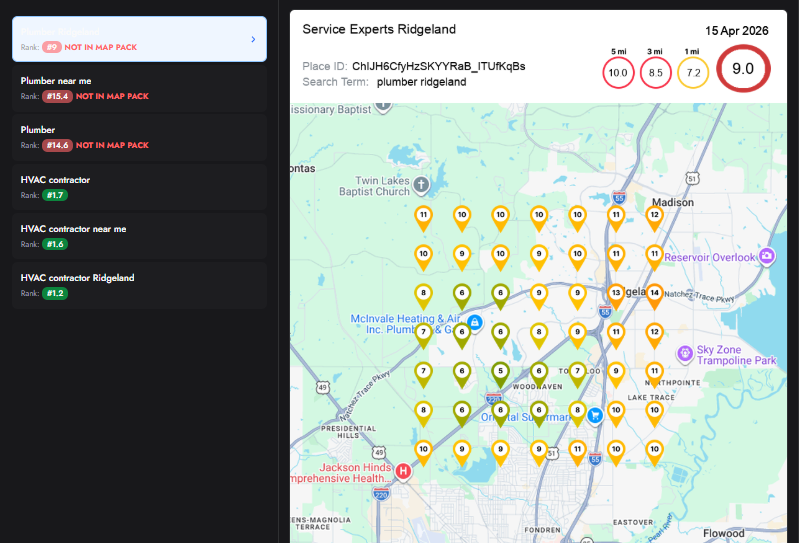Click pin 11 left of Reservoir Overlook label
The width and height of the screenshot is (799, 543).
click(x=654, y=257)
